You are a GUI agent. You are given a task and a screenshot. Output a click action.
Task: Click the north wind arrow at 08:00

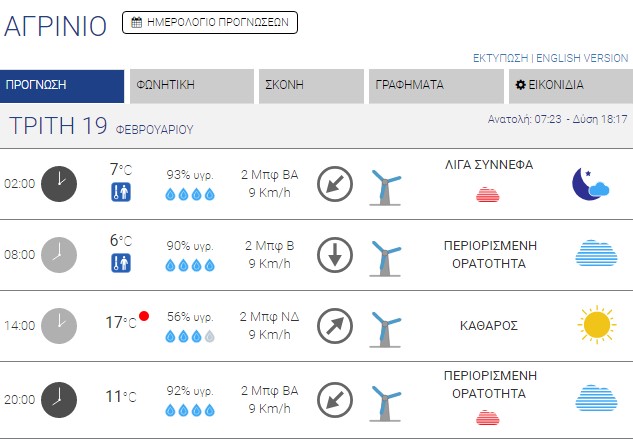click(335, 254)
